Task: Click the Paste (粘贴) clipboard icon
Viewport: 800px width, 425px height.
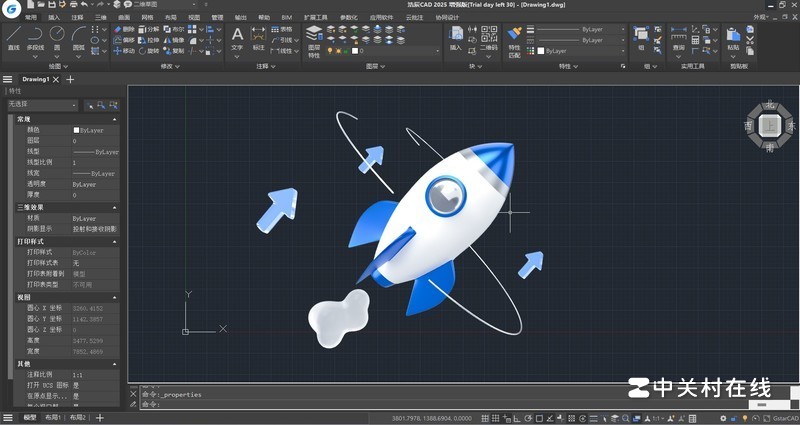Action: pyautogui.click(x=733, y=38)
